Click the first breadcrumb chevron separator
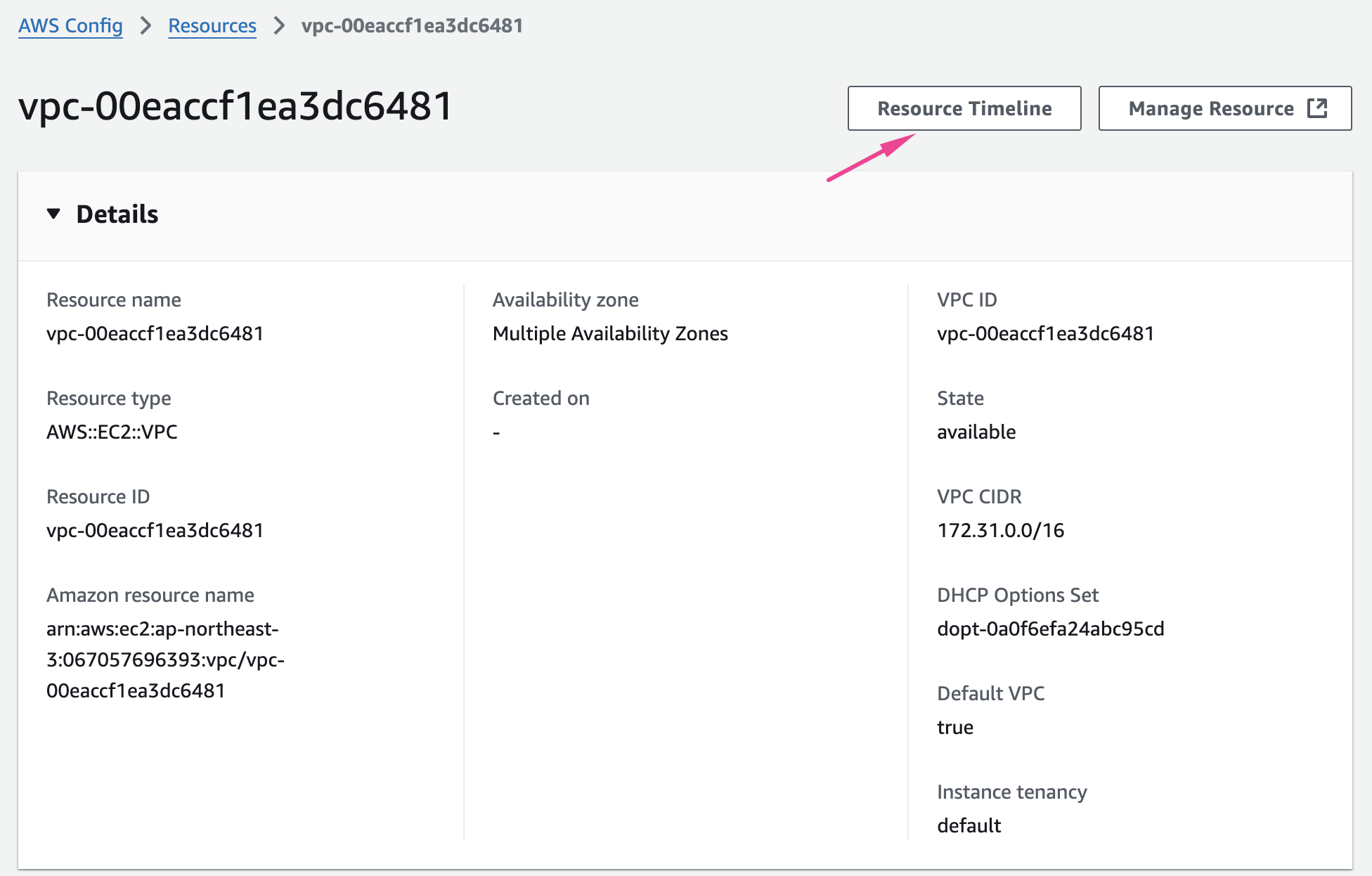 tap(145, 26)
